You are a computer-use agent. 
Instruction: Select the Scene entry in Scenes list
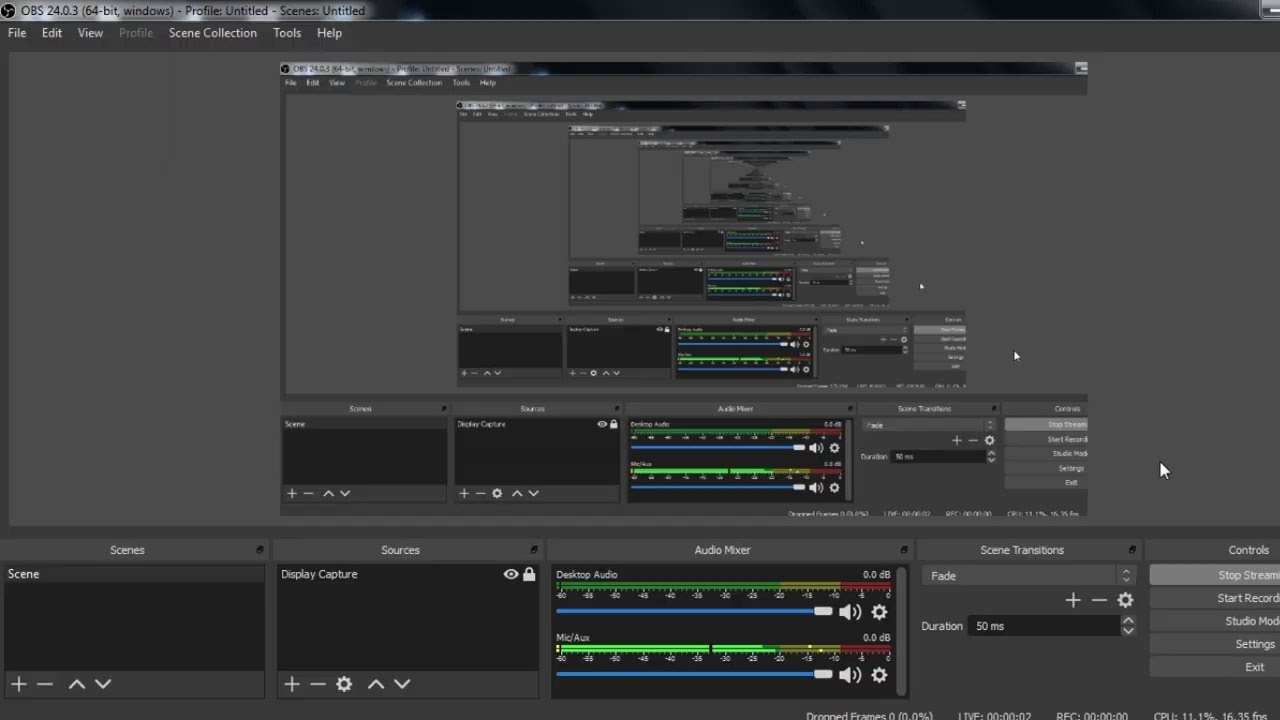[x=134, y=574]
